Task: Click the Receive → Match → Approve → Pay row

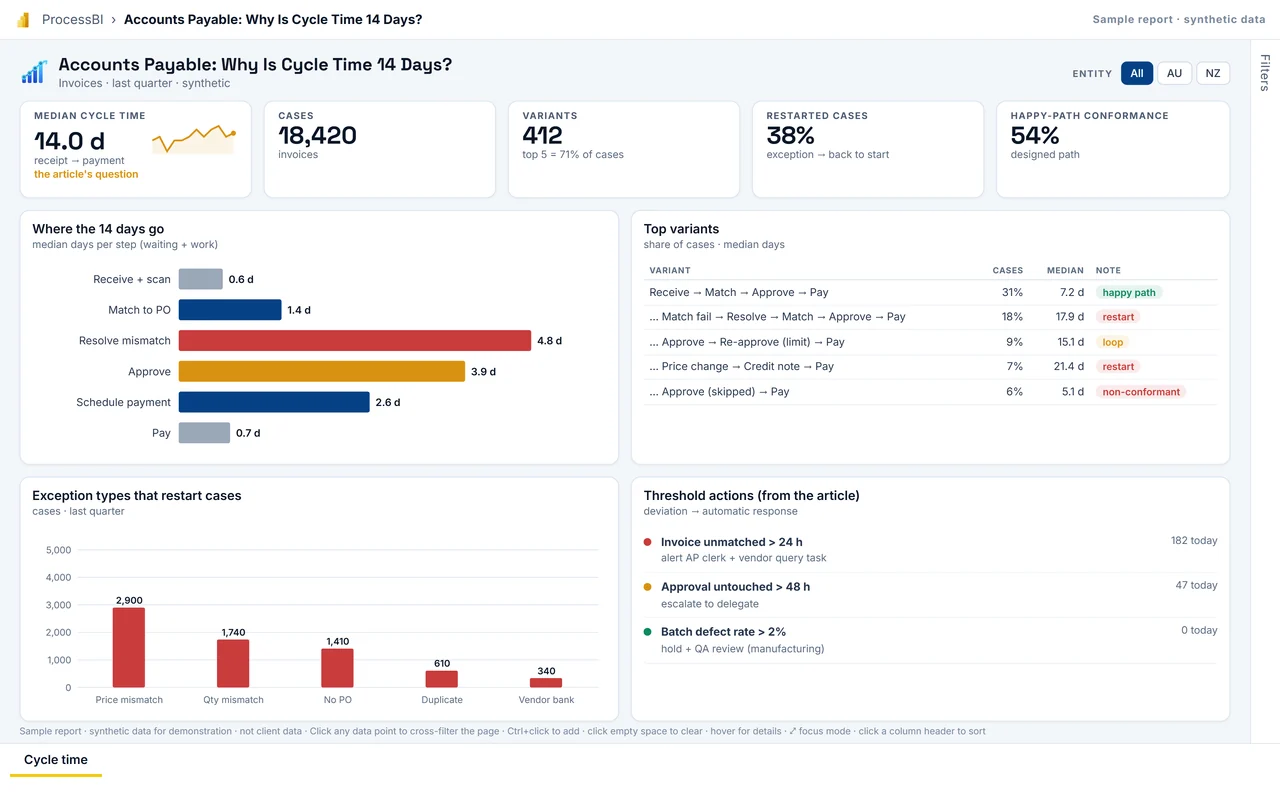Action: coord(930,292)
